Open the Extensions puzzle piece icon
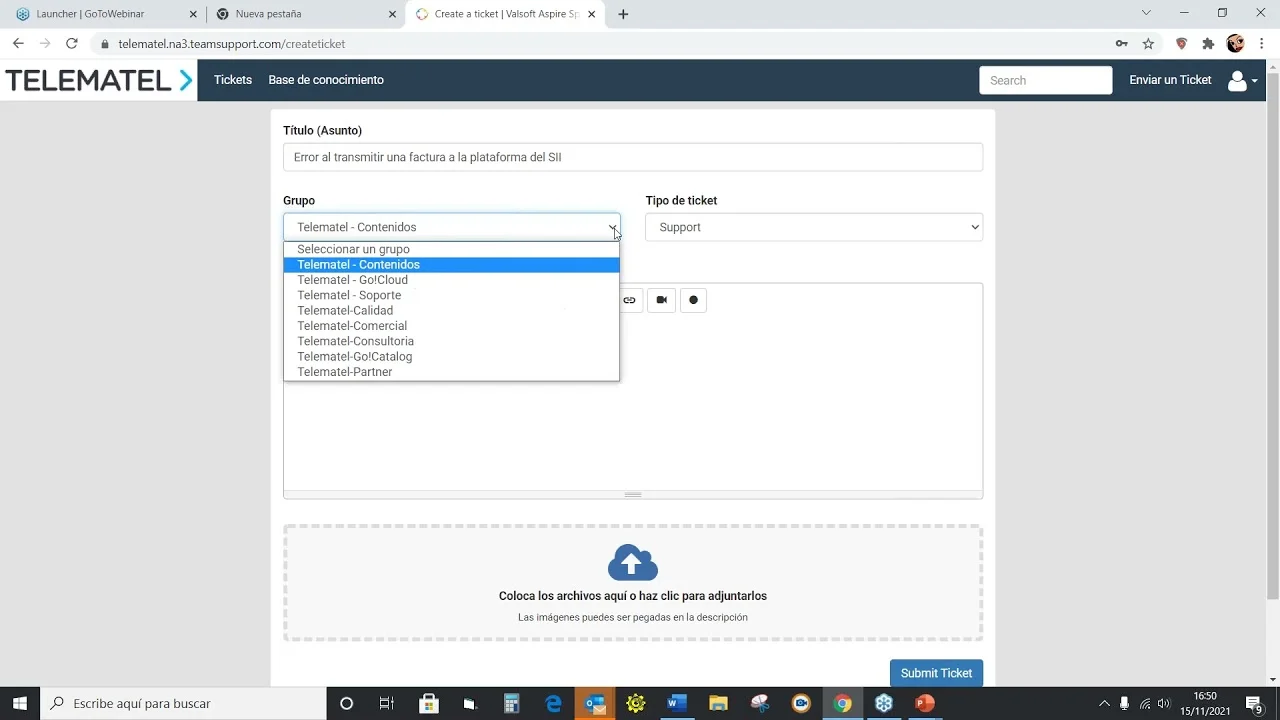 1208,44
